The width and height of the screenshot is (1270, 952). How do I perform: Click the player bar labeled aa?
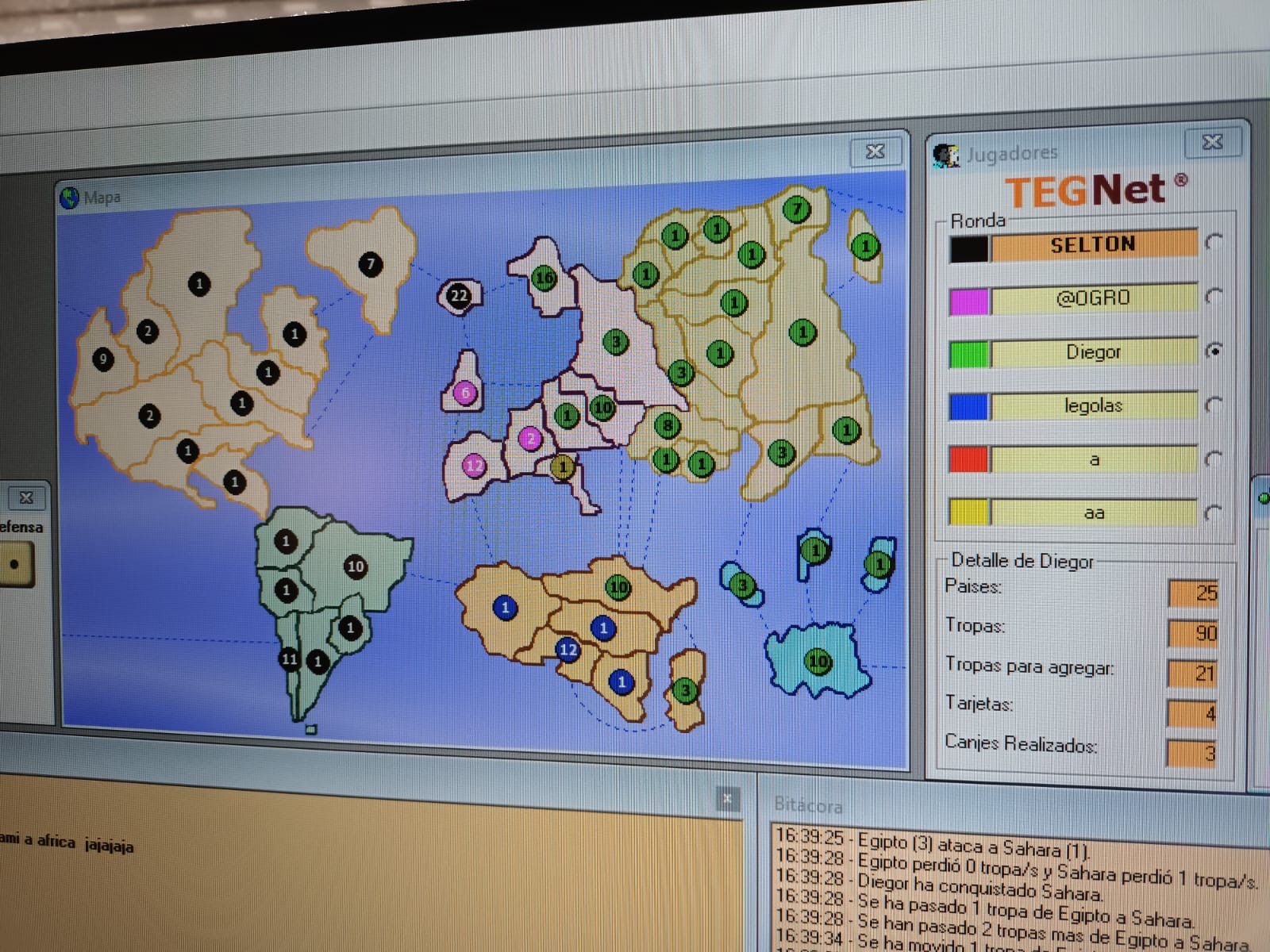(x=1093, y=512)
